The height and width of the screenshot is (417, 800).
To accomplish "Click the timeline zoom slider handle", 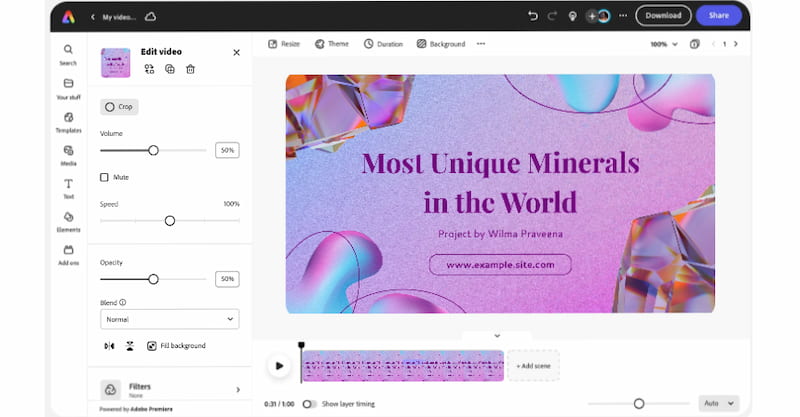I will coord(639,404).
